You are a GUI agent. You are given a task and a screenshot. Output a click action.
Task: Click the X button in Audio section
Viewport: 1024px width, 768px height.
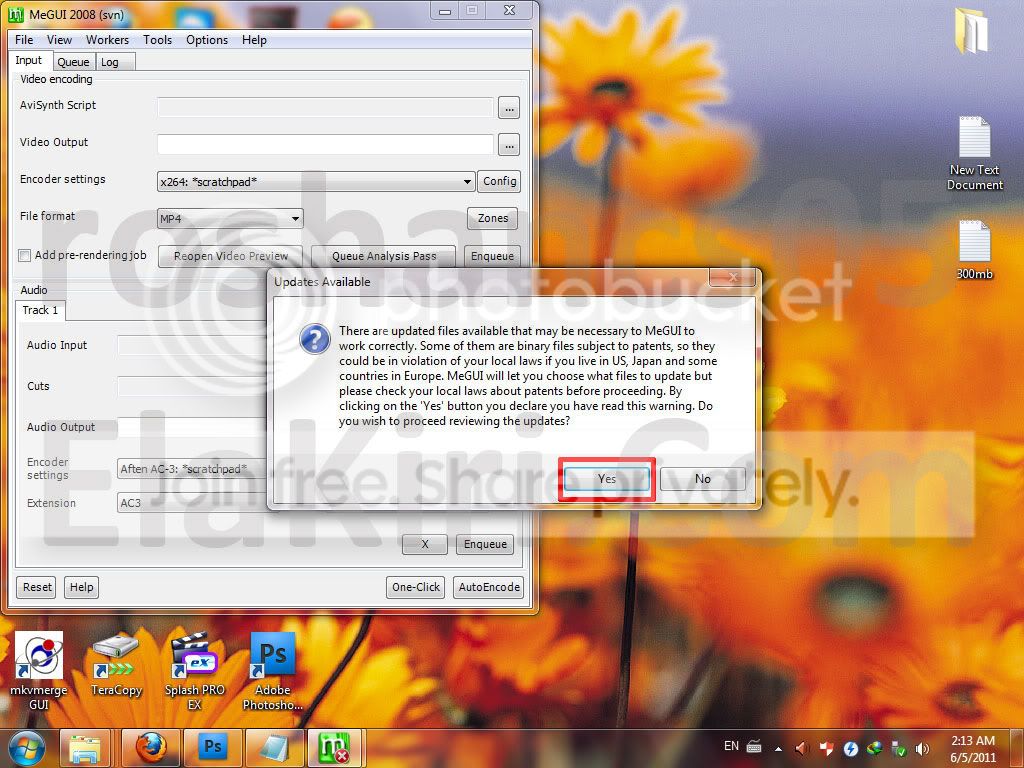[424, 544]
